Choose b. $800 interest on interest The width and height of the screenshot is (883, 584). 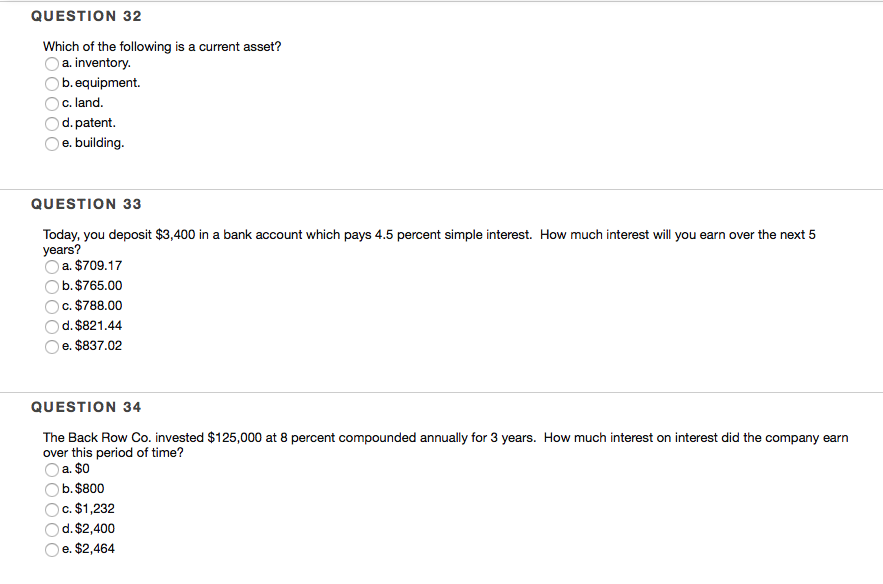(x=52, y=489)
